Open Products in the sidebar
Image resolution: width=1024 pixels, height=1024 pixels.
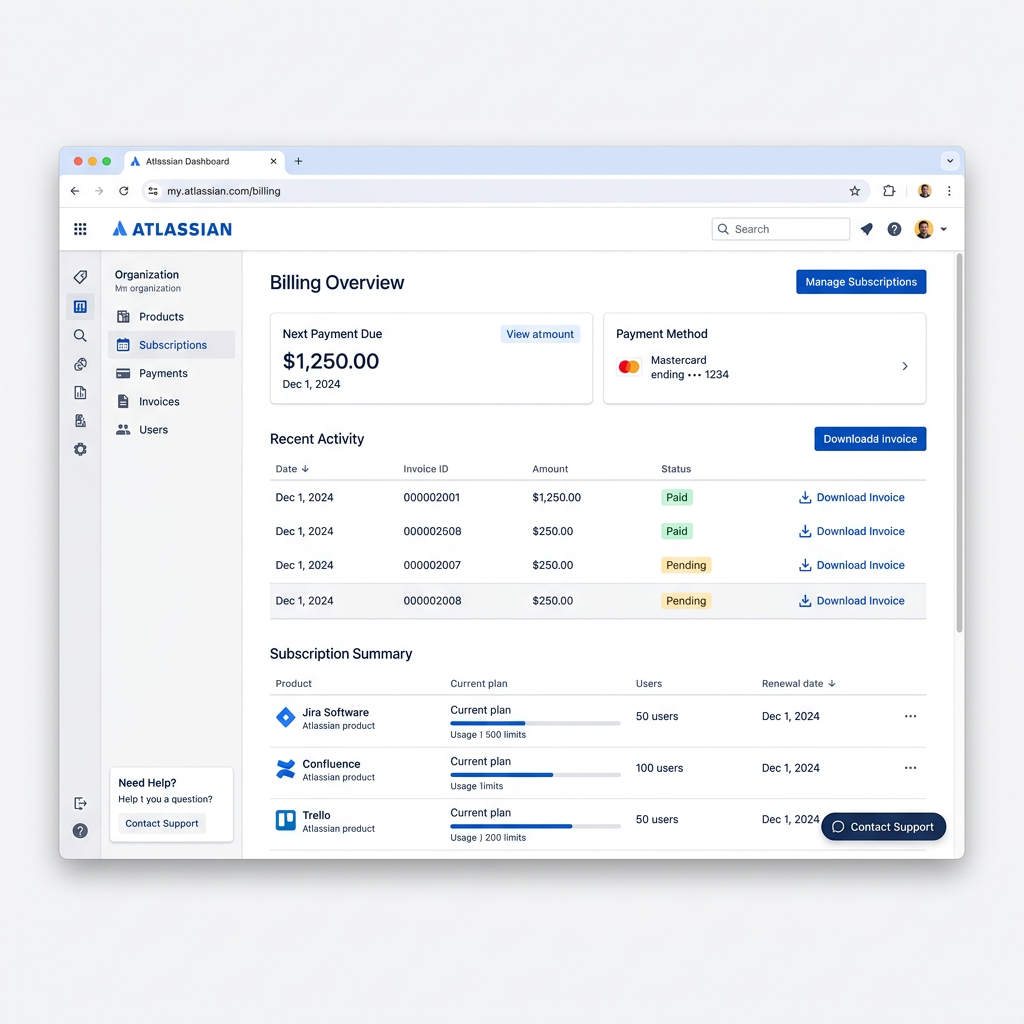tap(171, 317)
